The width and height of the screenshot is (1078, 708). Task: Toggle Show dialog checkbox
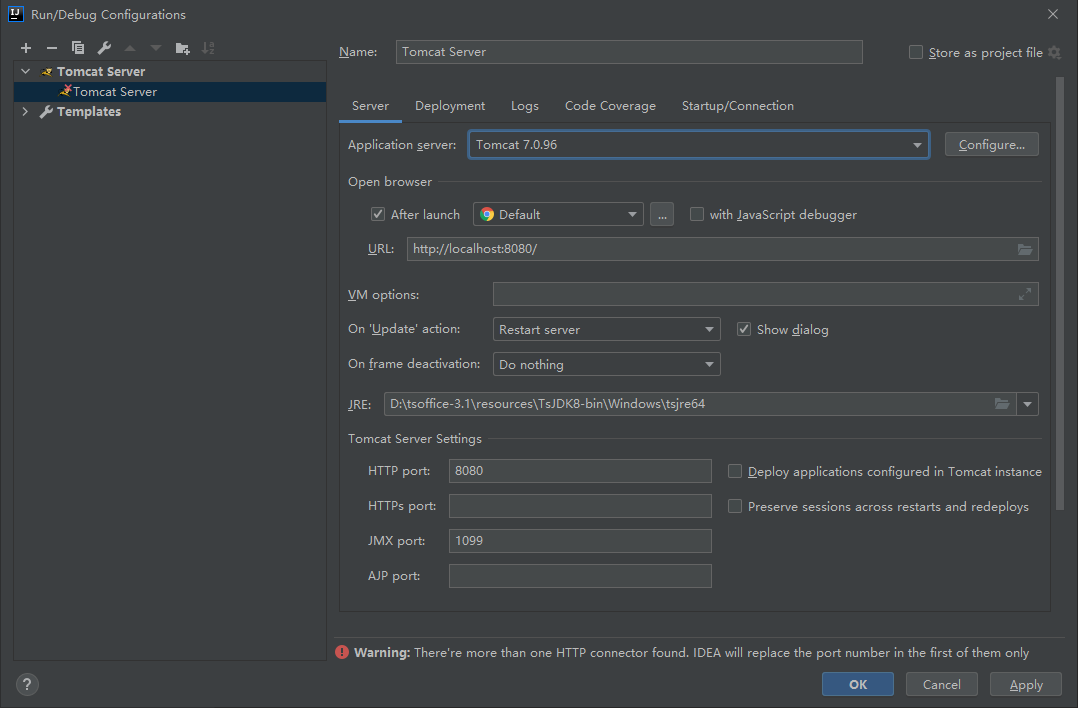(744, 329)
